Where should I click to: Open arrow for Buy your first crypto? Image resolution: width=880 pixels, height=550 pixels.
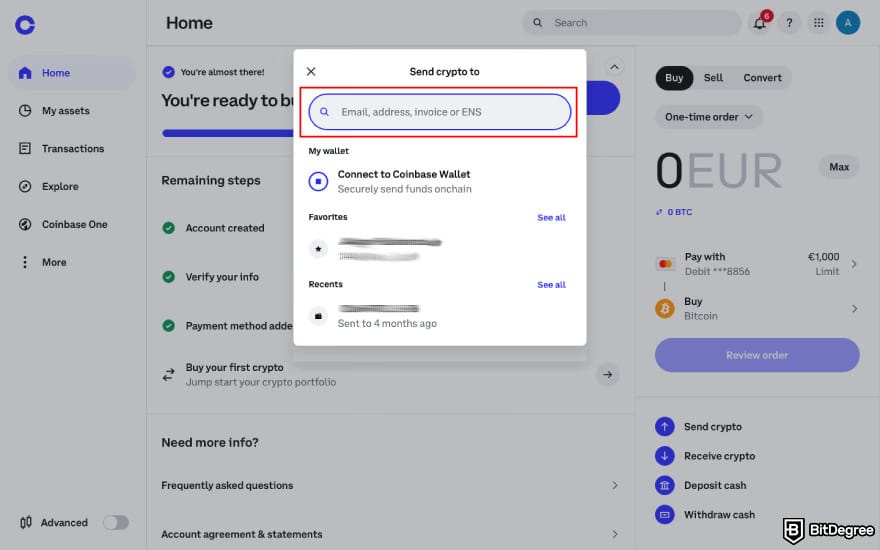[x=607, y=374]
